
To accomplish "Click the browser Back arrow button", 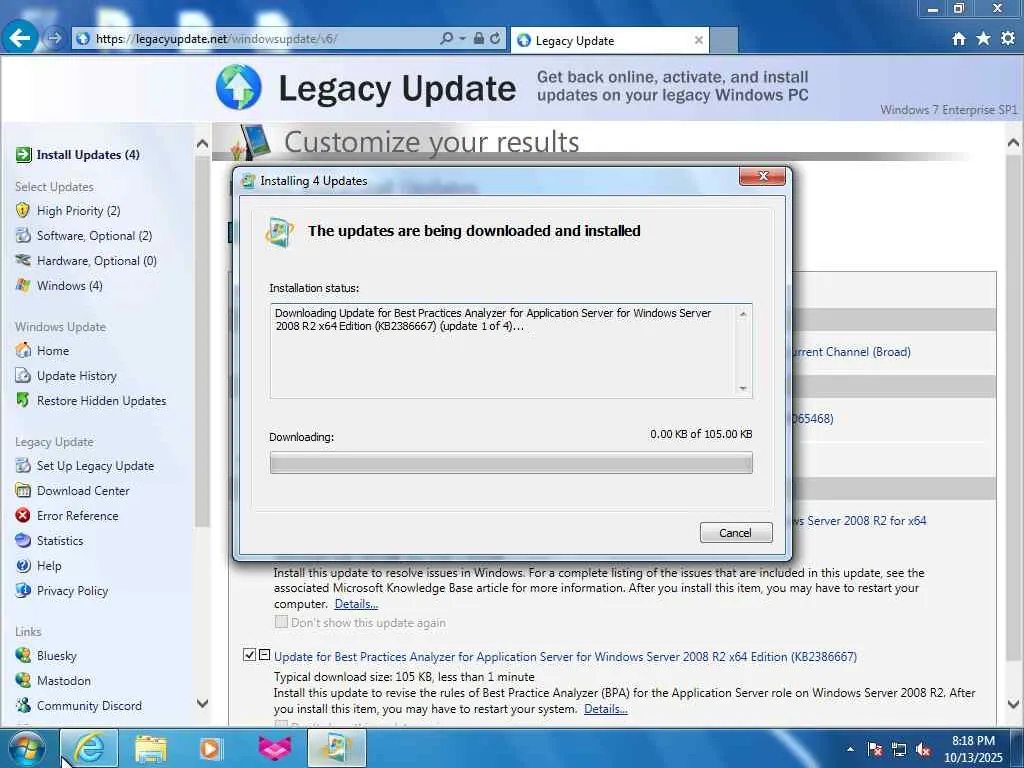I will (19, 38).
